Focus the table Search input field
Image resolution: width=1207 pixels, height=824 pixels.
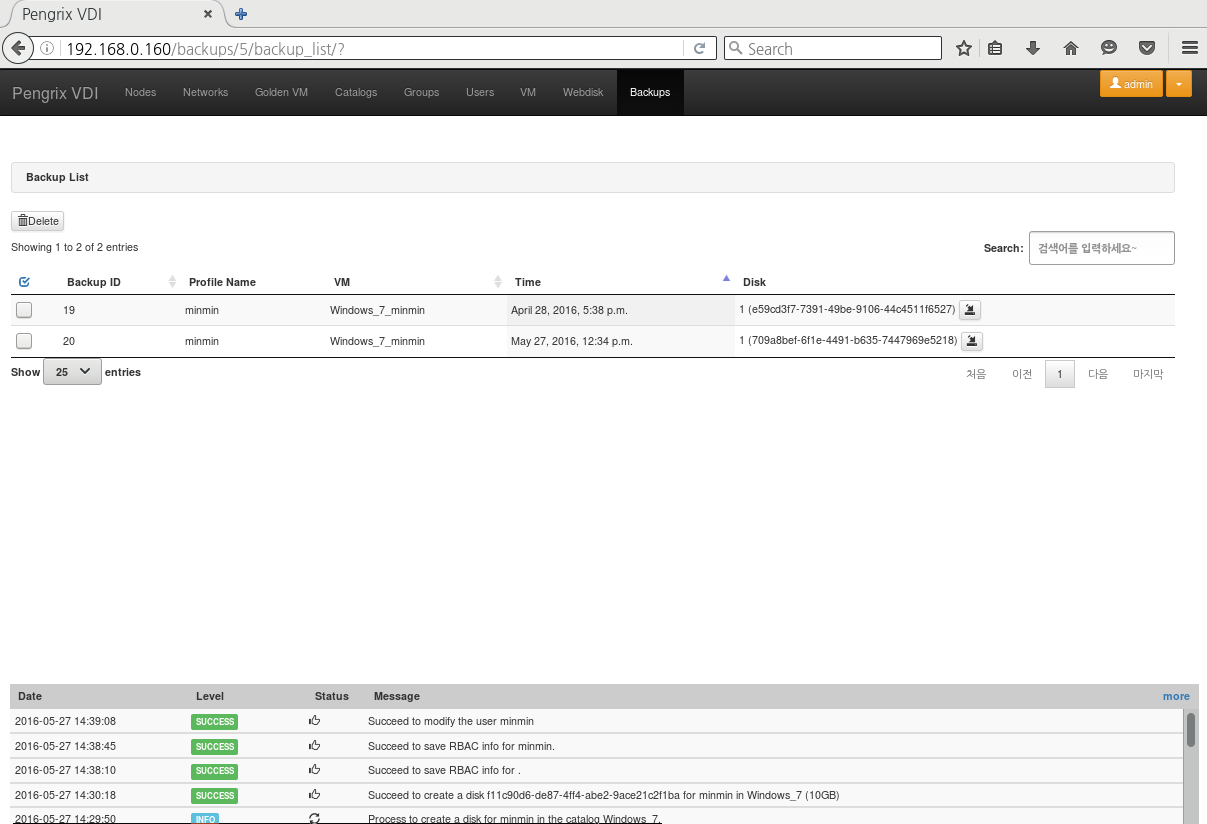pyautogui.click(x=1101, y=248)
